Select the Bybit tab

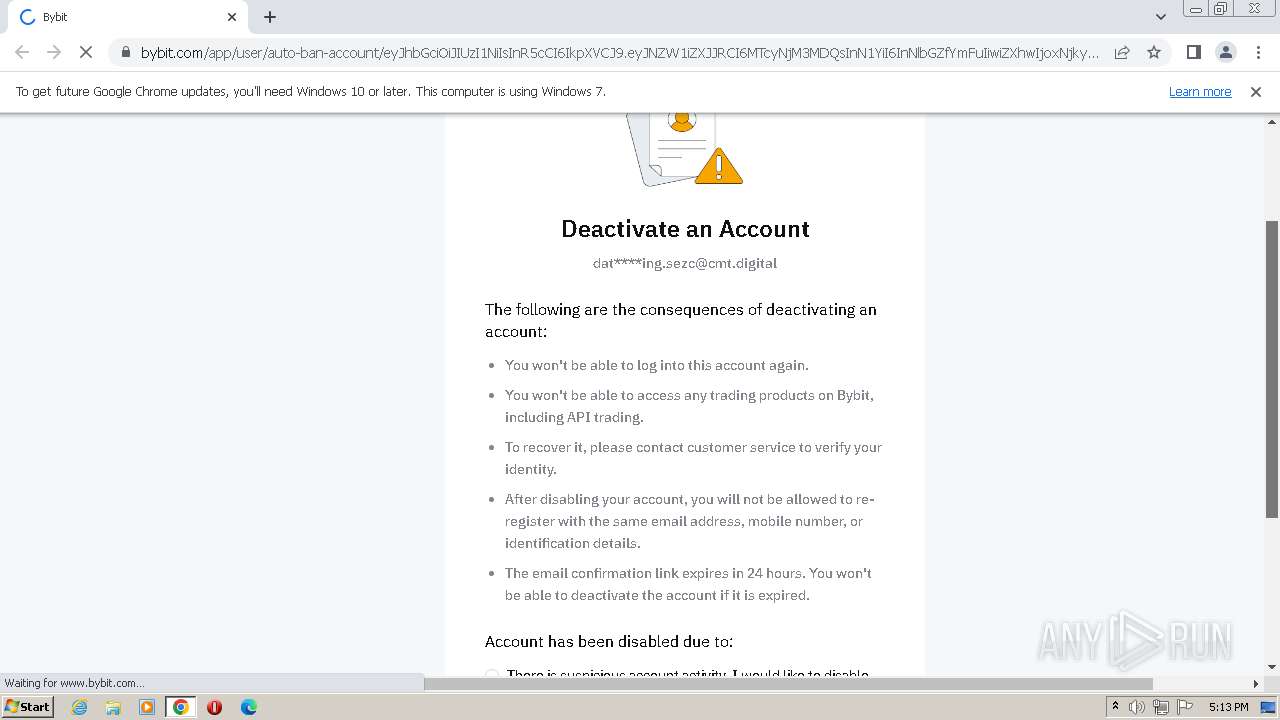point(128,17)
